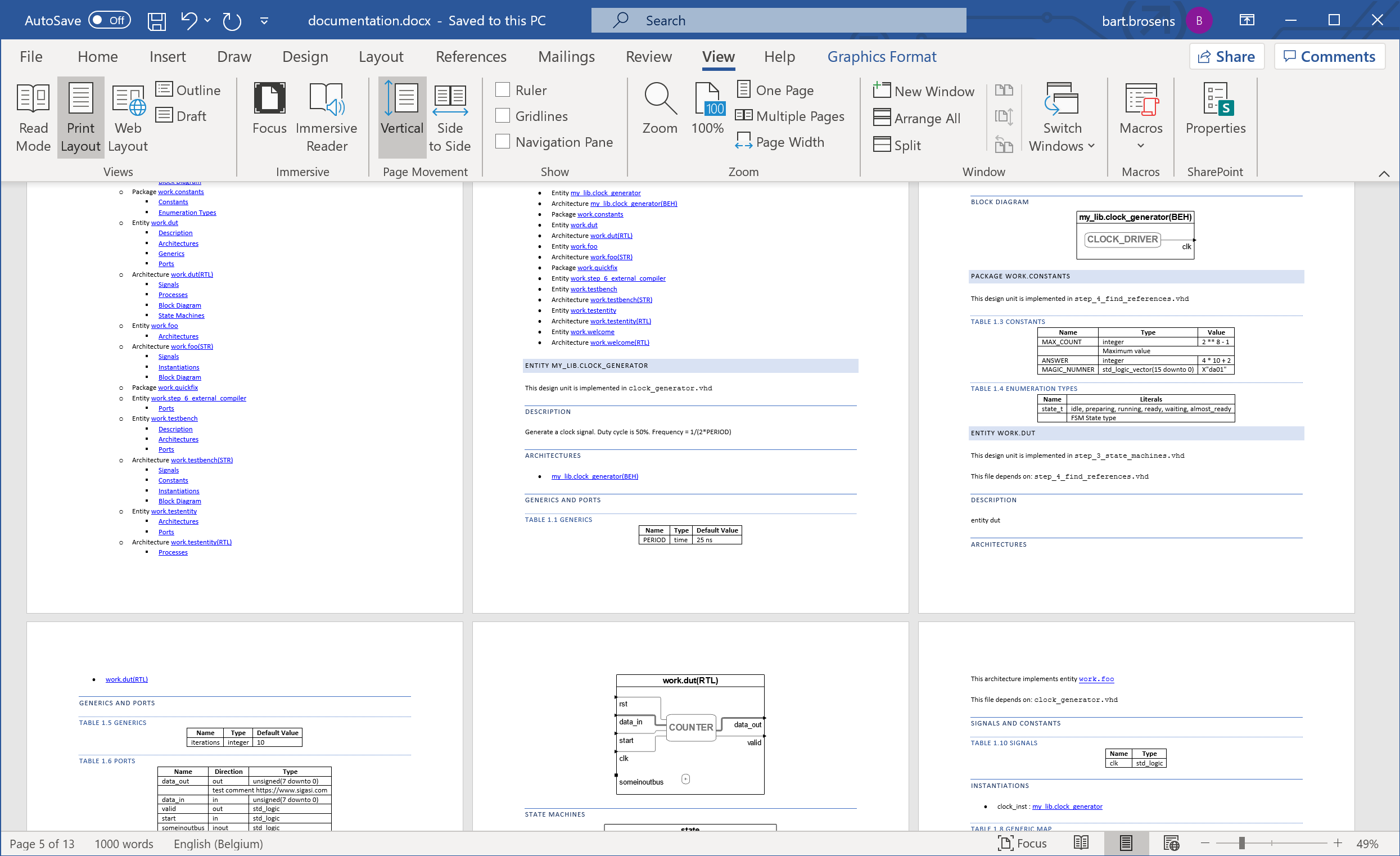
Task: Choose Page Width zoom
Action: (779, 142)
